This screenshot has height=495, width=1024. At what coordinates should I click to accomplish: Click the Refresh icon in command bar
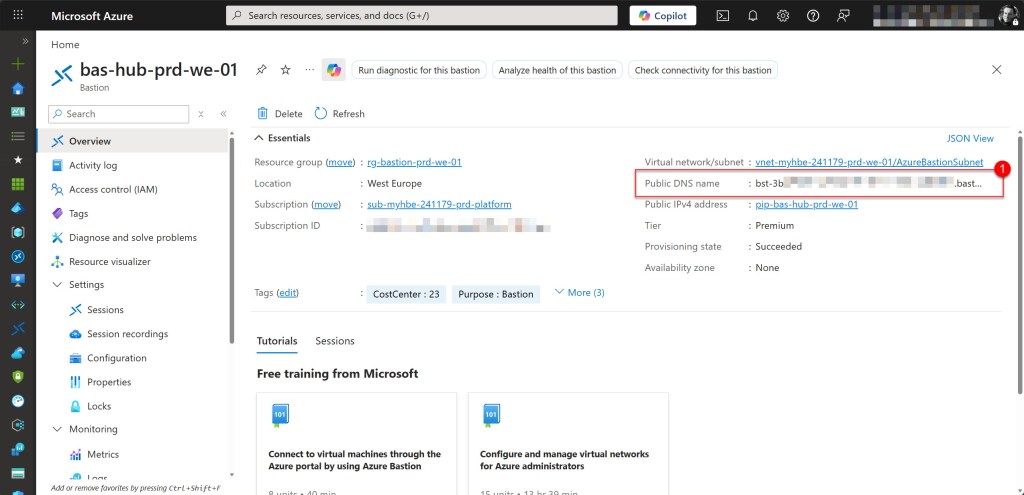[321, 114]
